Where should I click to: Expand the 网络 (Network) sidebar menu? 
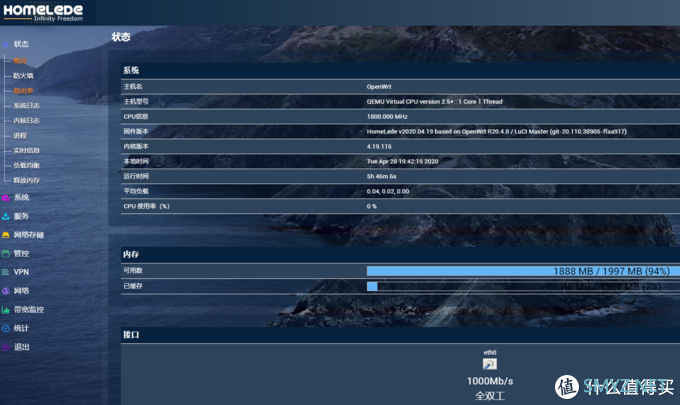click(21, 291)
